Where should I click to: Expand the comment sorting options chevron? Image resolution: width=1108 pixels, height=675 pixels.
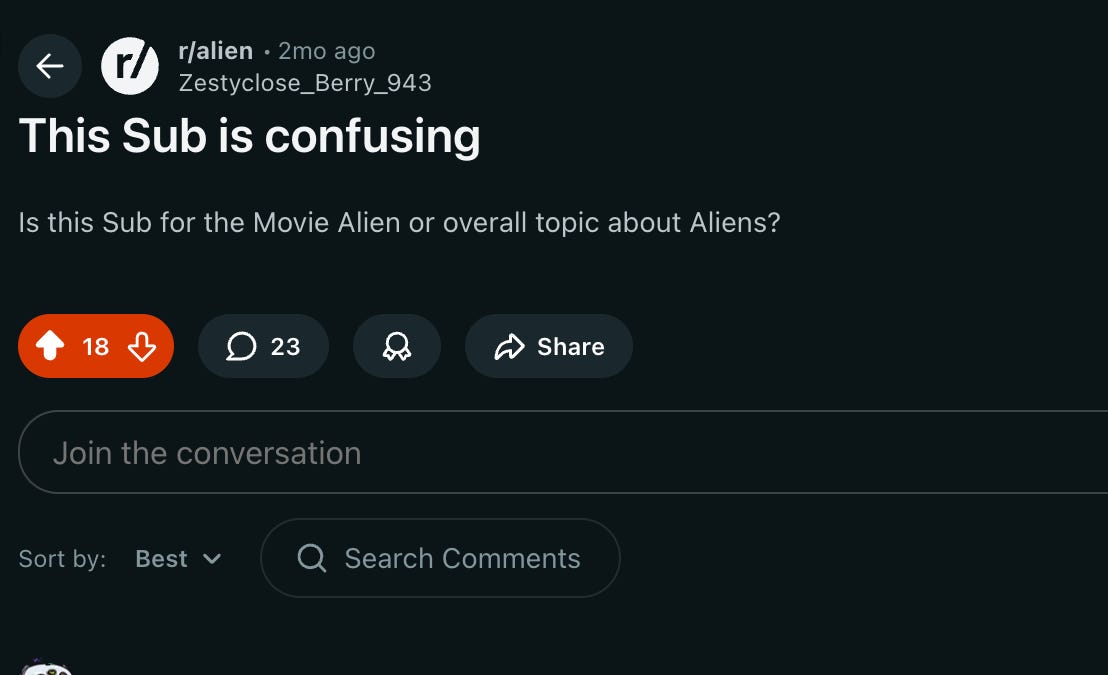pyautogui.click(x=212, y=560)
